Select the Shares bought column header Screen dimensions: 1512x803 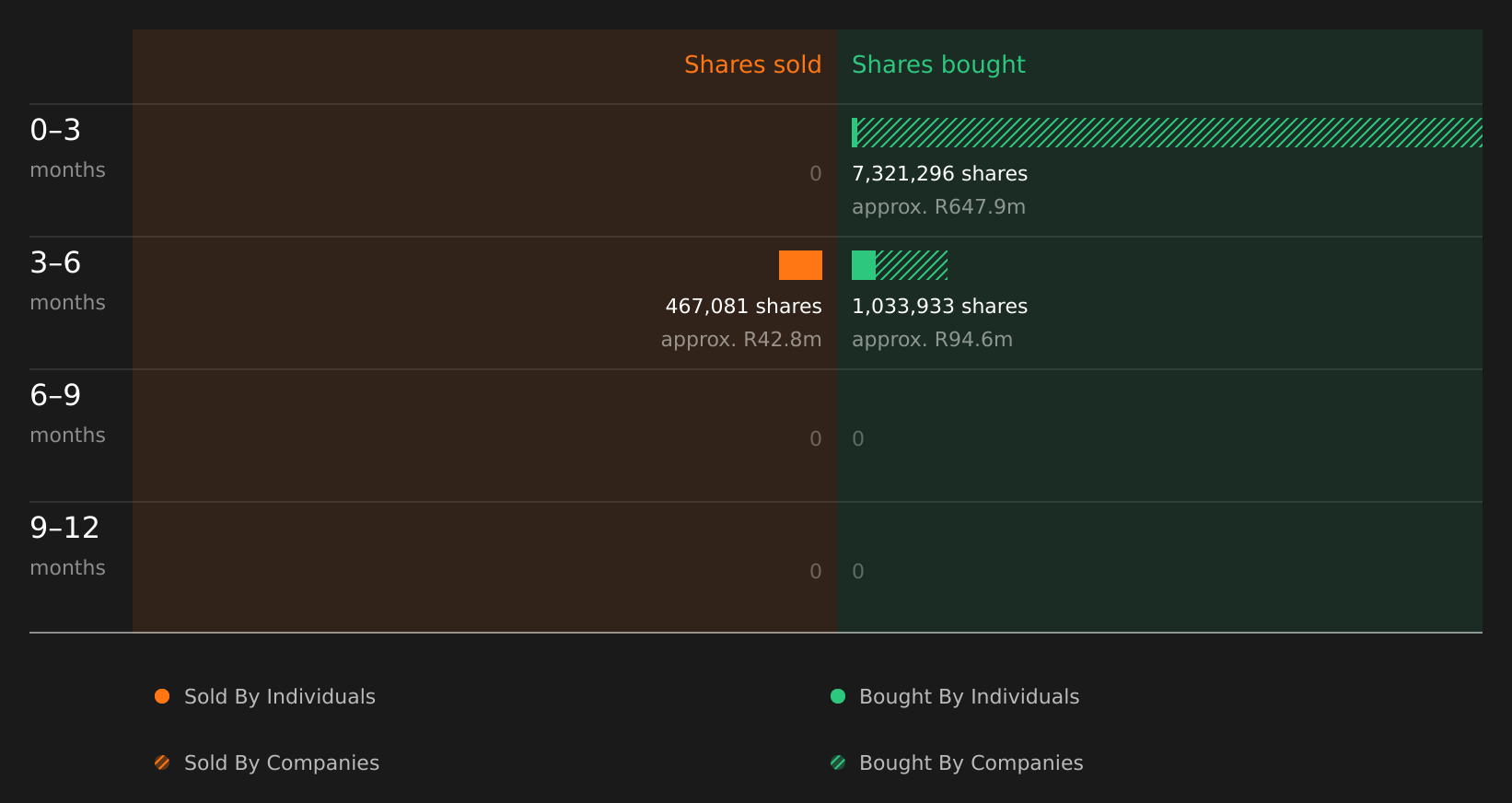coord(938,64)
